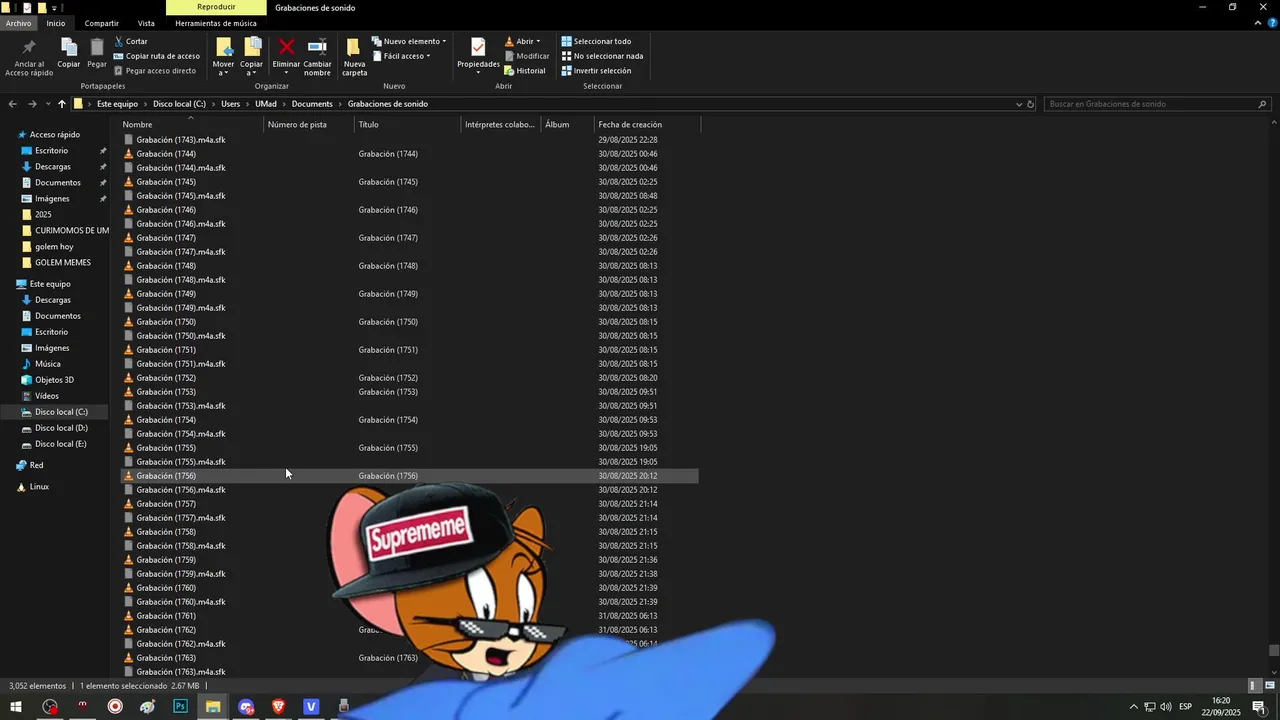The image size is (1280, 720).
Task: Switch to the Compartir tab
Action: [102, 23]
